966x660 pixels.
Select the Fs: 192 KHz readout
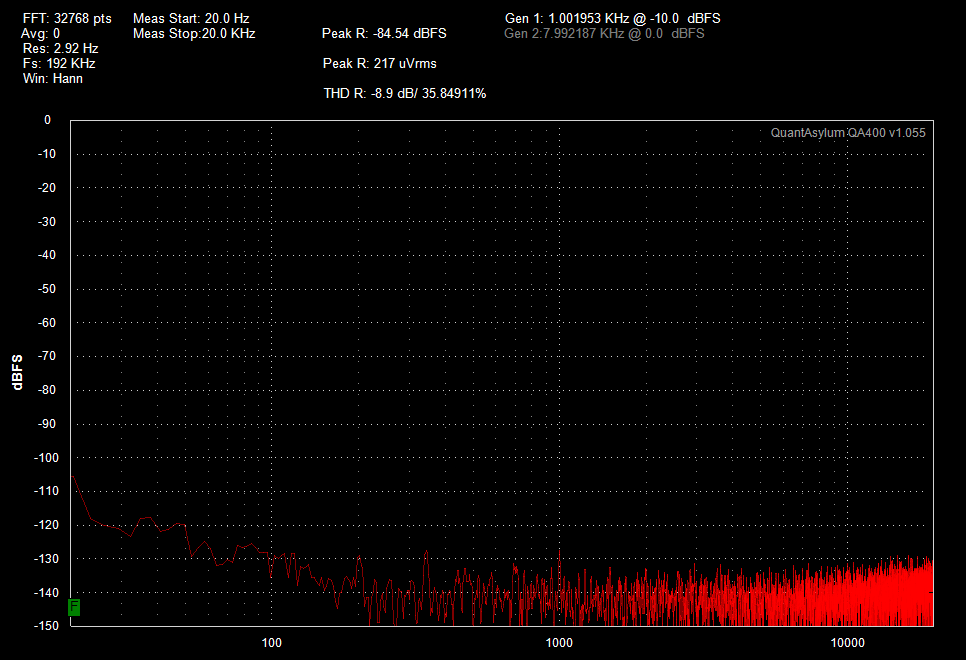click(59, 63)
